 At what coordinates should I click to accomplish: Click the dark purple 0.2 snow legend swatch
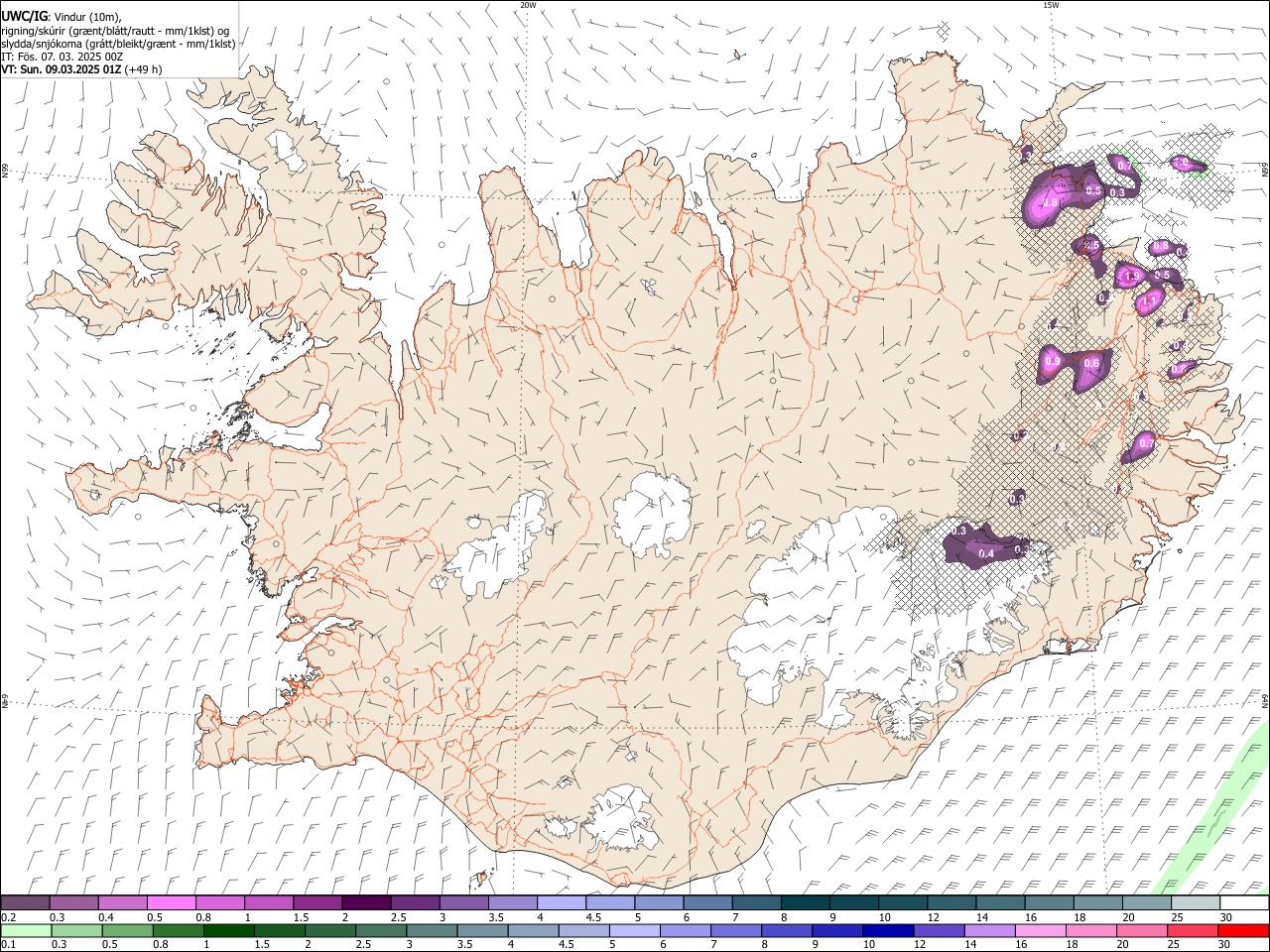click(25, 902)
